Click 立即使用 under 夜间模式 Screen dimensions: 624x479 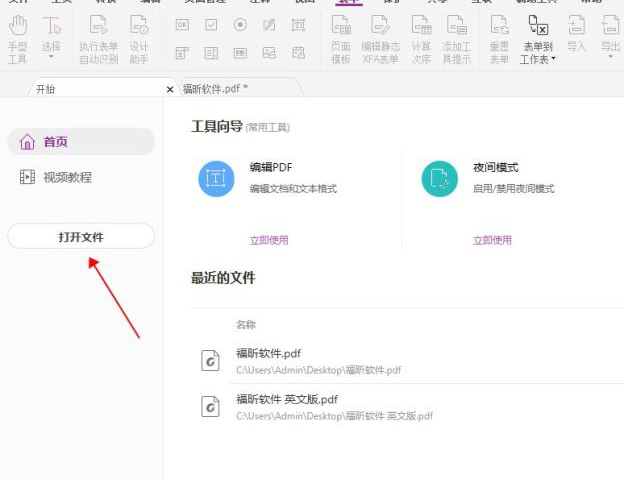click(492, 240)
